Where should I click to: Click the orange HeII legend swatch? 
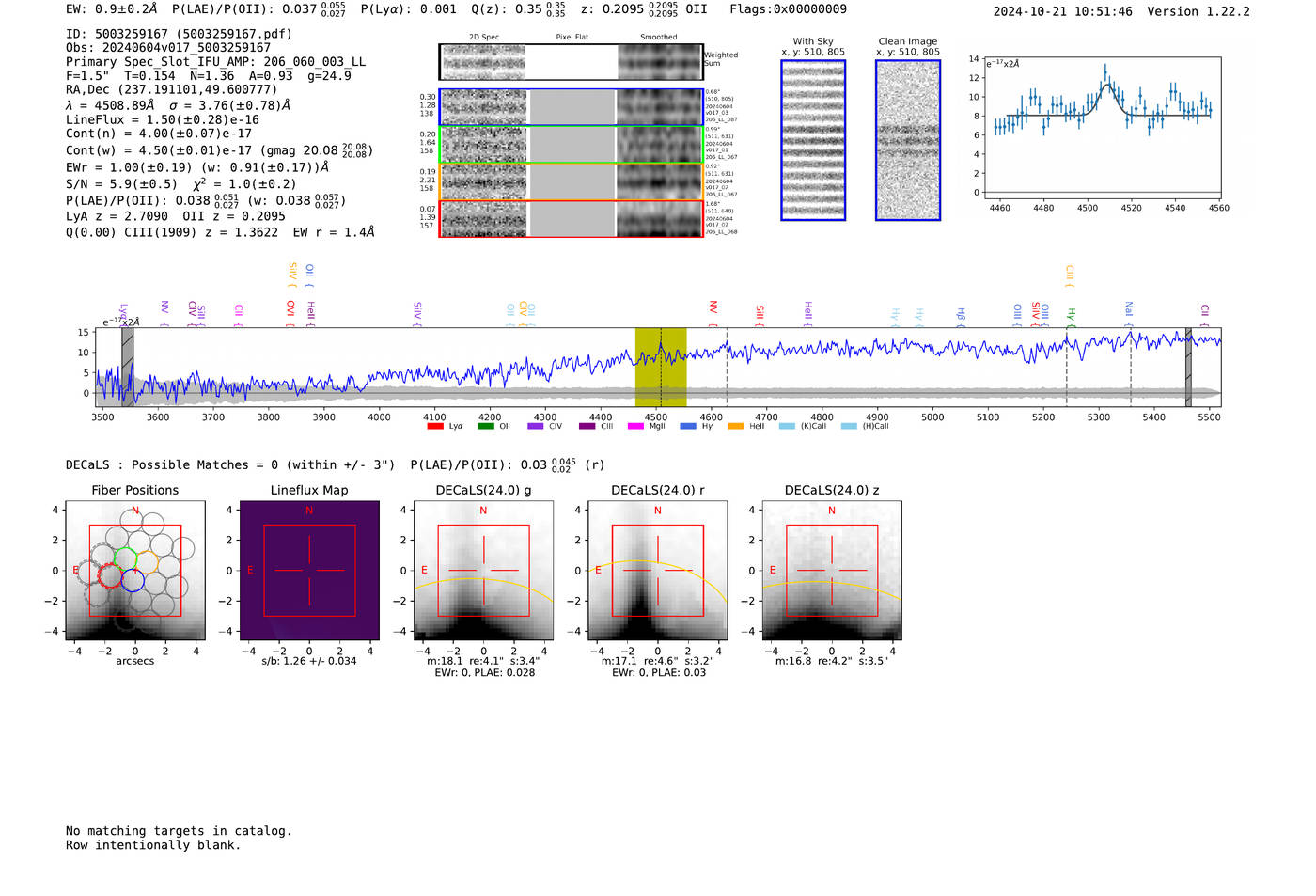point(735,426)
